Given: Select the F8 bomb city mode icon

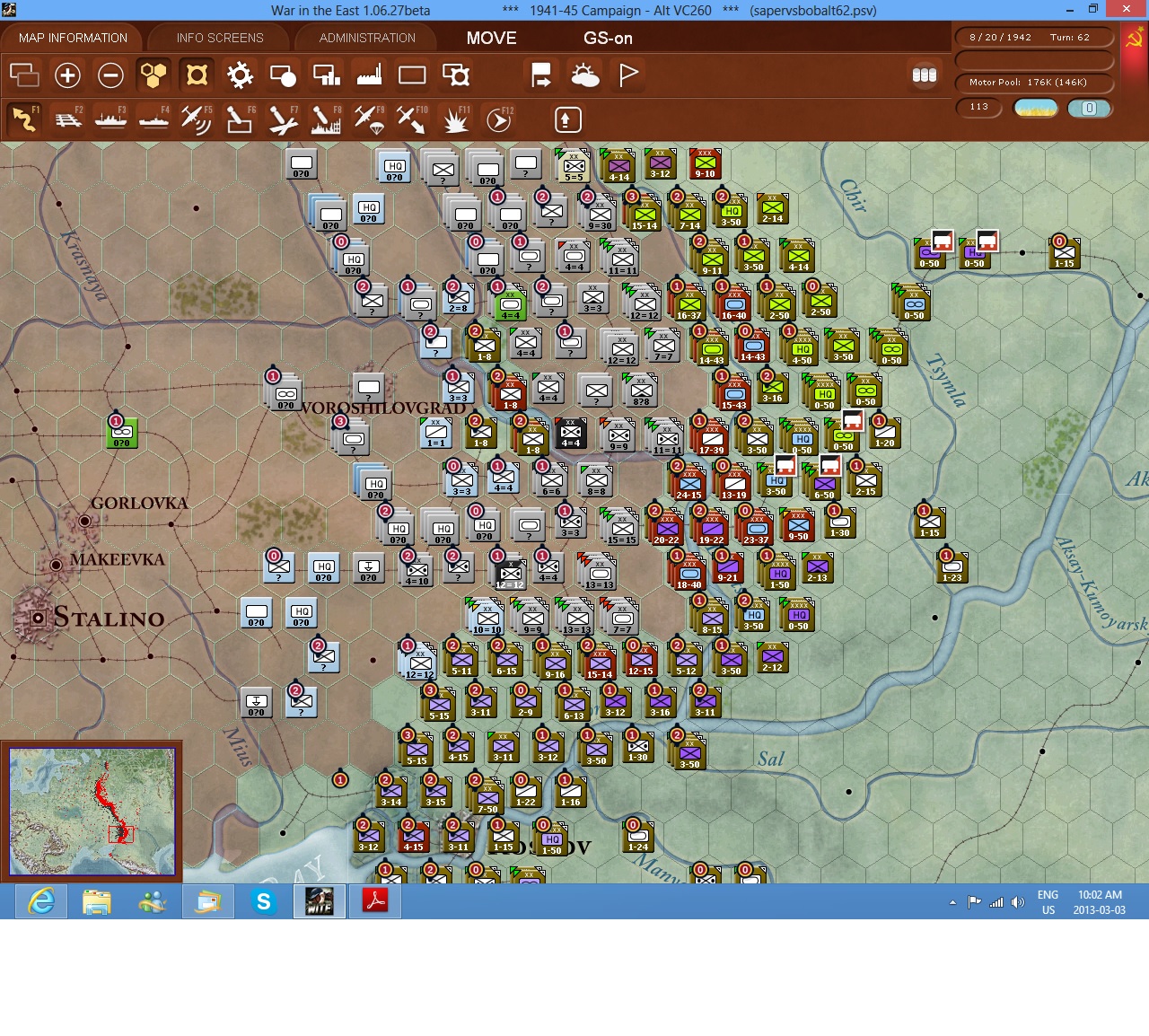Looking at the screenshot, I should (326, 119).
